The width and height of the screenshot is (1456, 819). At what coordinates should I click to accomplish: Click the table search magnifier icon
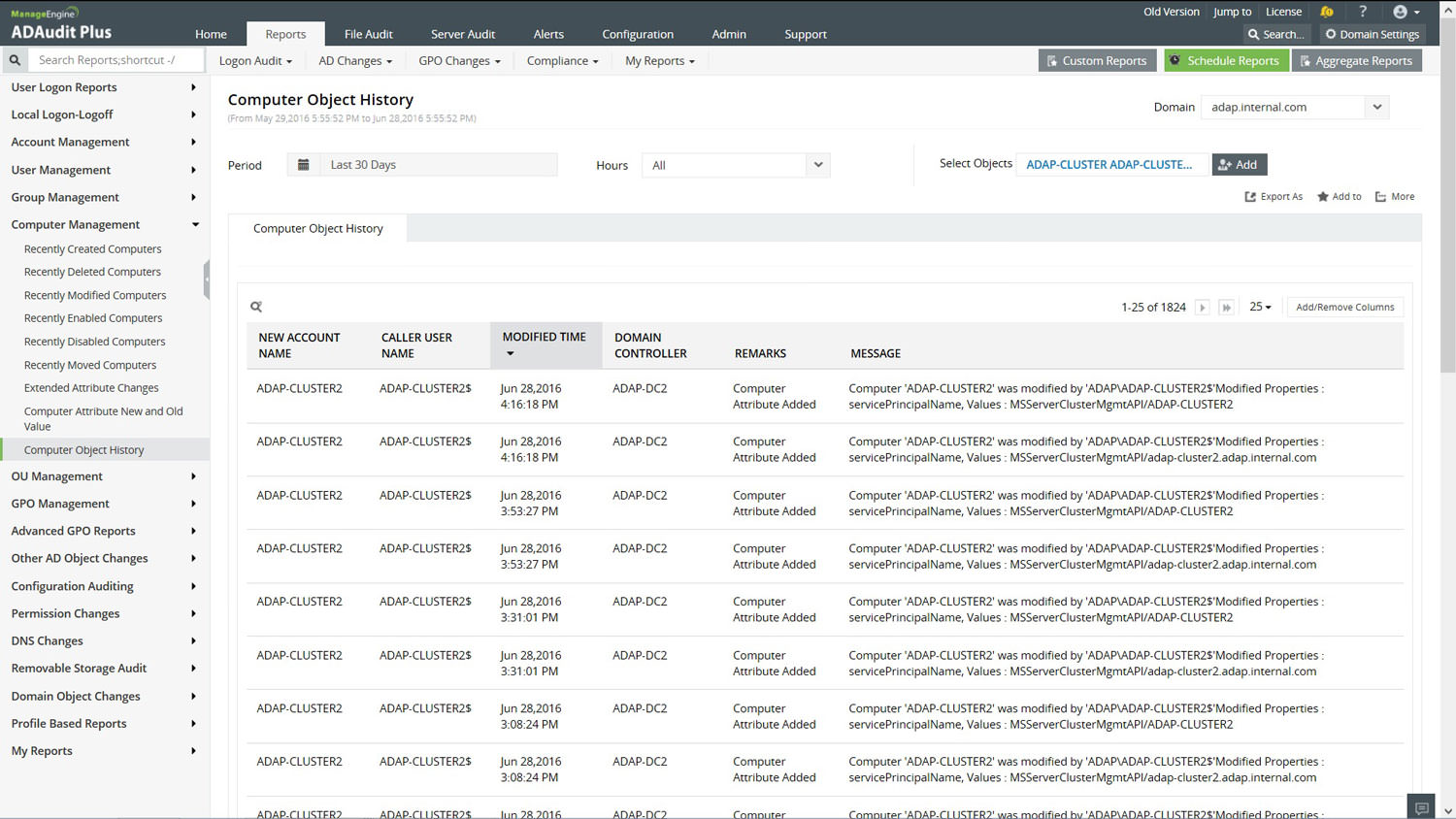(256, 307)
